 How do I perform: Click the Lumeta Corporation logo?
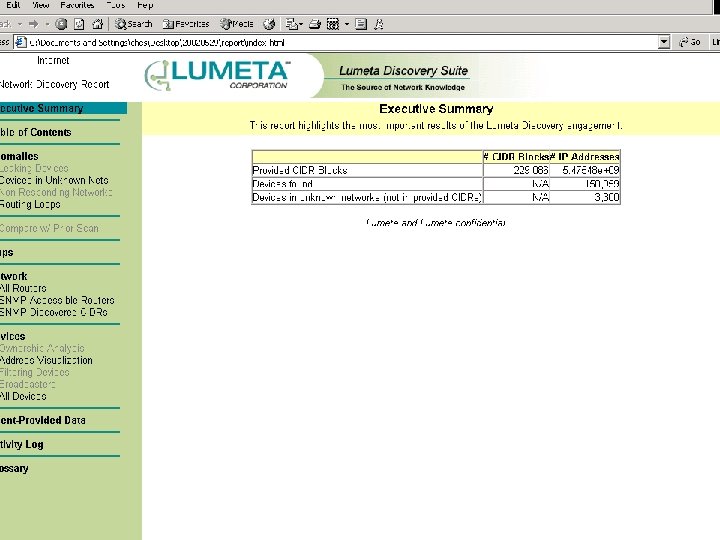[217, 75]
